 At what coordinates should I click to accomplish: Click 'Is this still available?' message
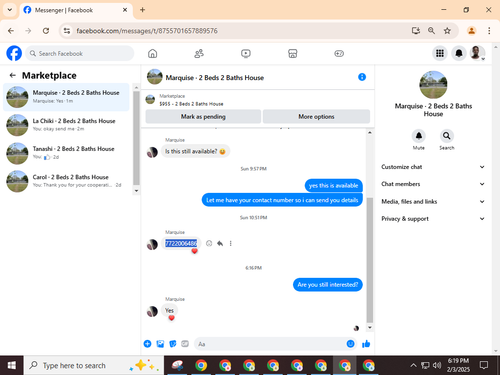click(195, 151)
